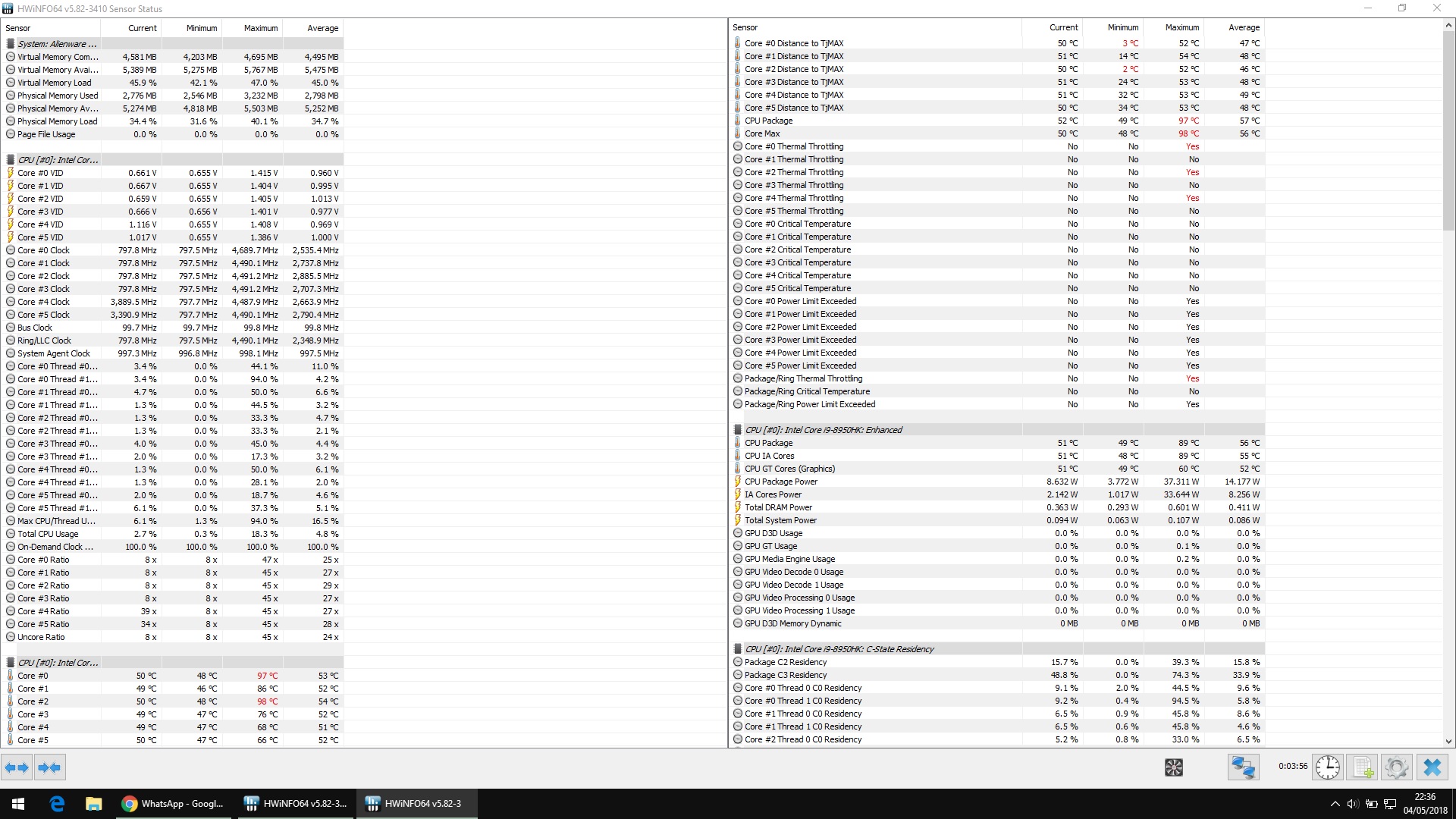Start logging with the sheet-plus icon
This screenshot has height=819, width=1456.
click(x=1363, y=767)
